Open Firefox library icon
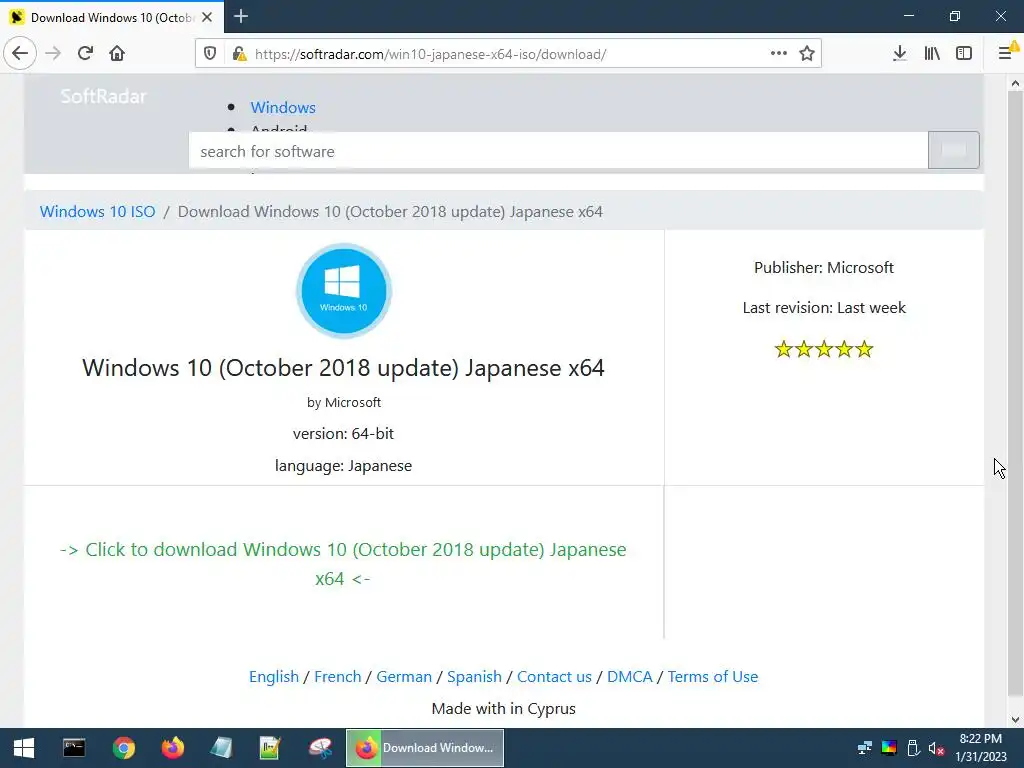The width and height of the screenshot is (1024, 768). (x=932, y=53)
